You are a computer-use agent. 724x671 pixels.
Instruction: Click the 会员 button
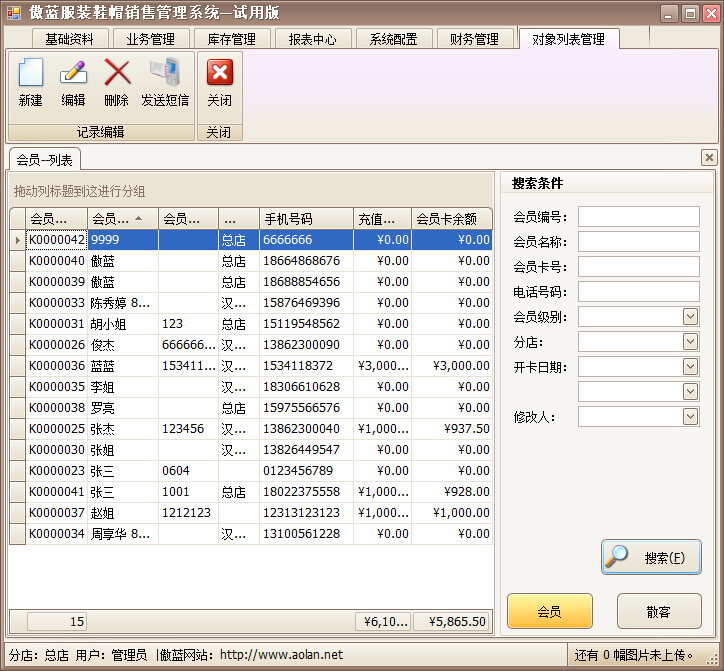pyautogui.click(x=549, y=610)
